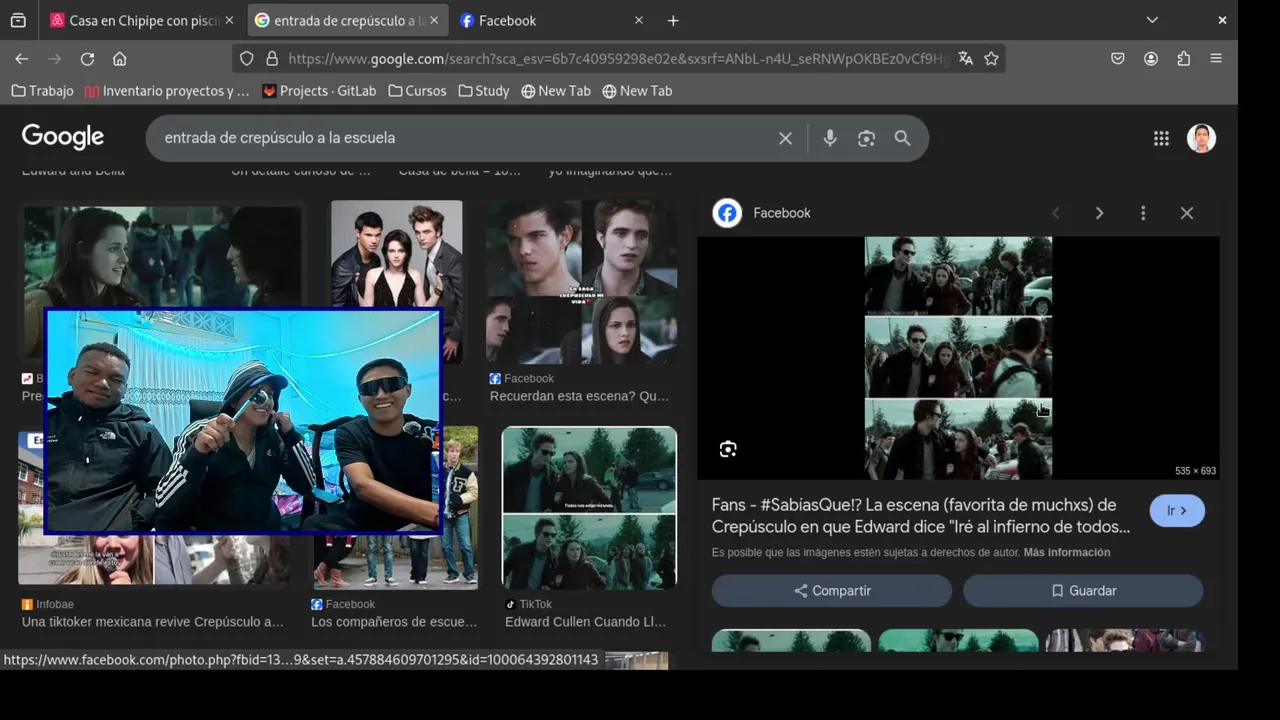
Task: Save the image with Guardar button
Action: [x=1083, y=591]
